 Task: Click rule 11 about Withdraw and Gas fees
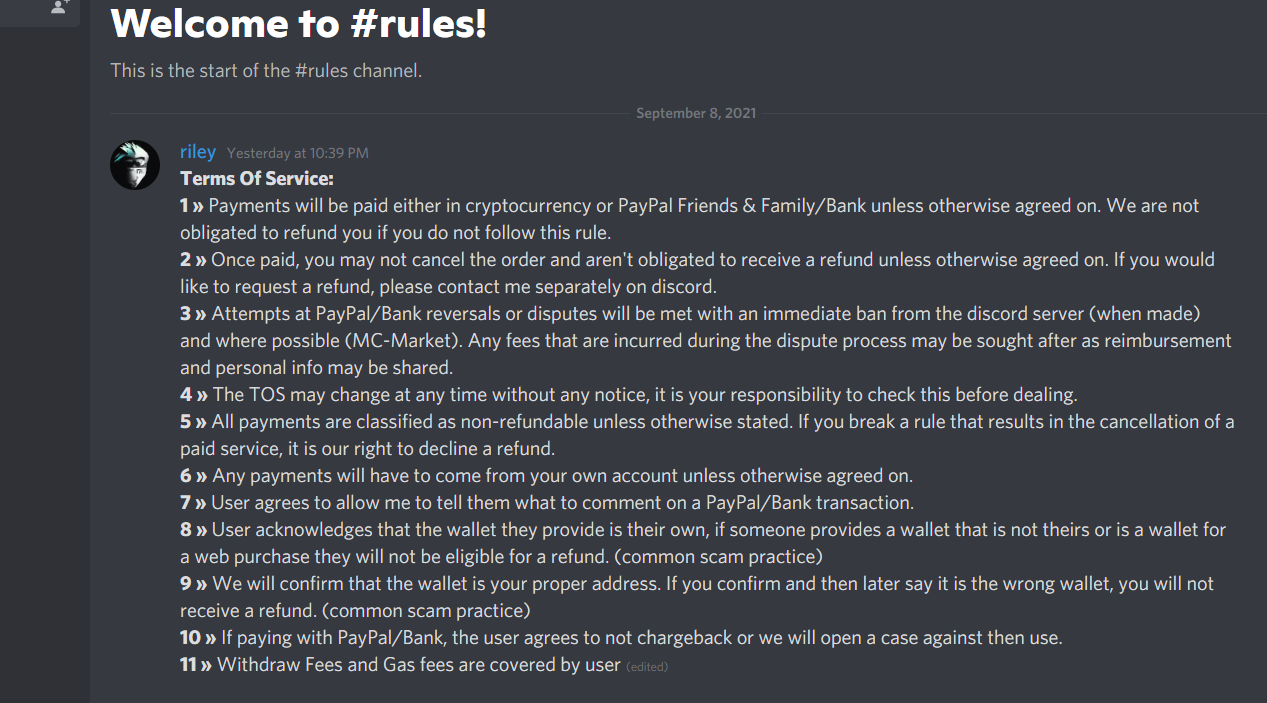click(400, 665)
